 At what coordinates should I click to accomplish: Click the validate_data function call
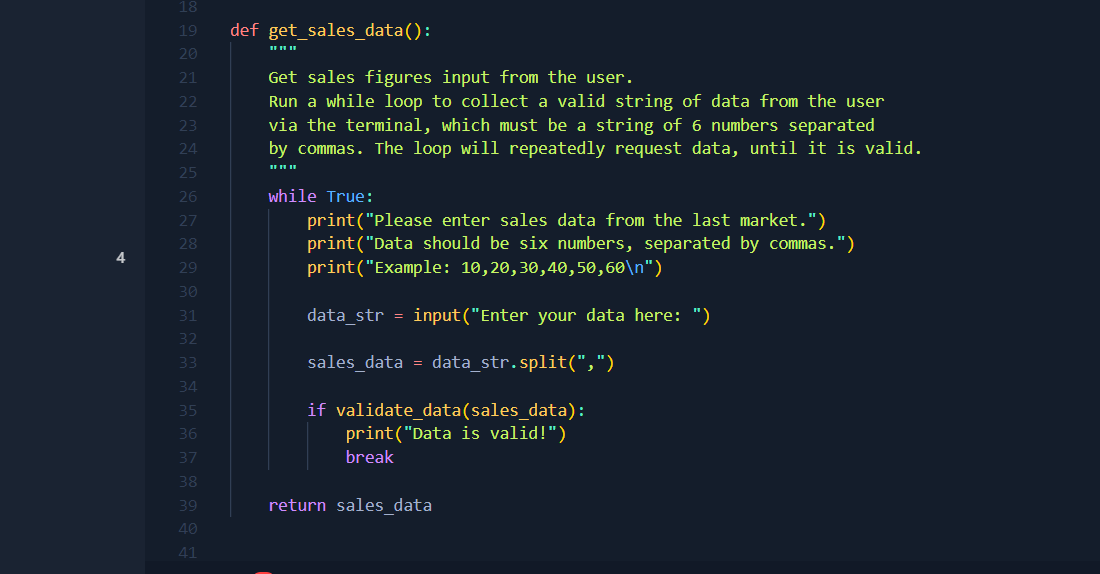[398, 410]
